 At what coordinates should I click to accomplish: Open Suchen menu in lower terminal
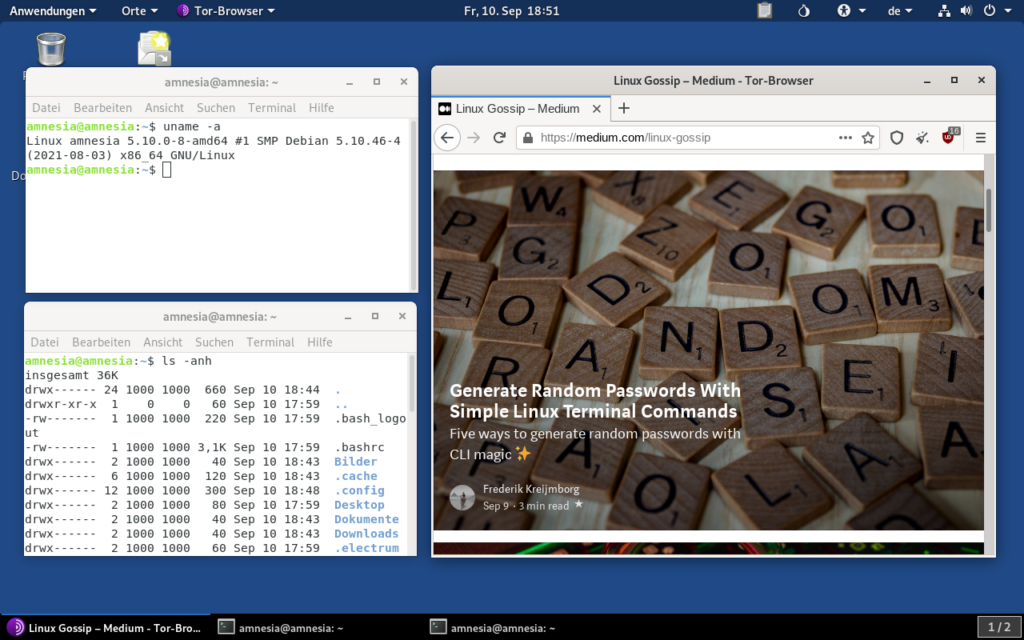214,342
